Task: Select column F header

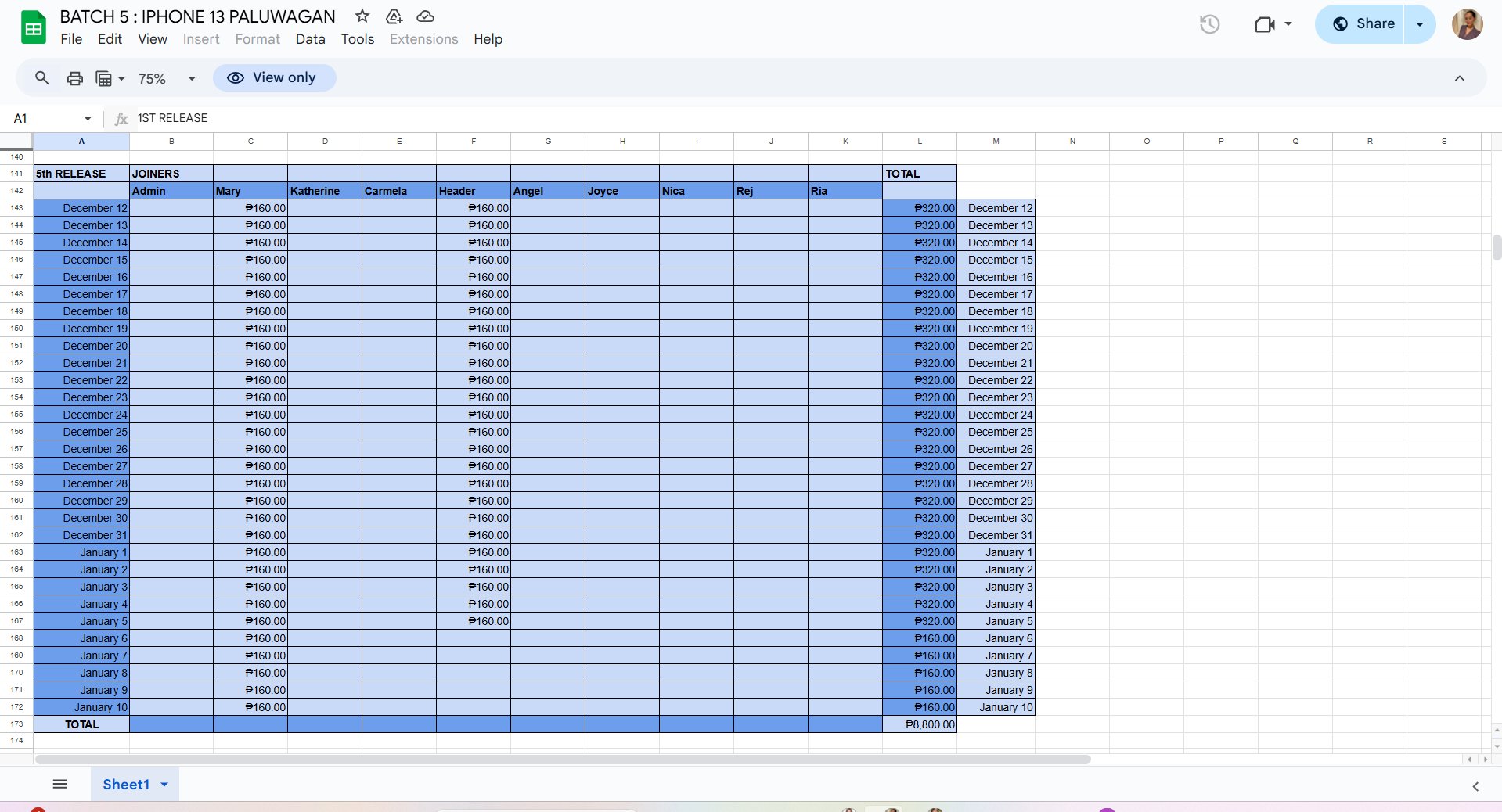Action: [x=474, y=142]
